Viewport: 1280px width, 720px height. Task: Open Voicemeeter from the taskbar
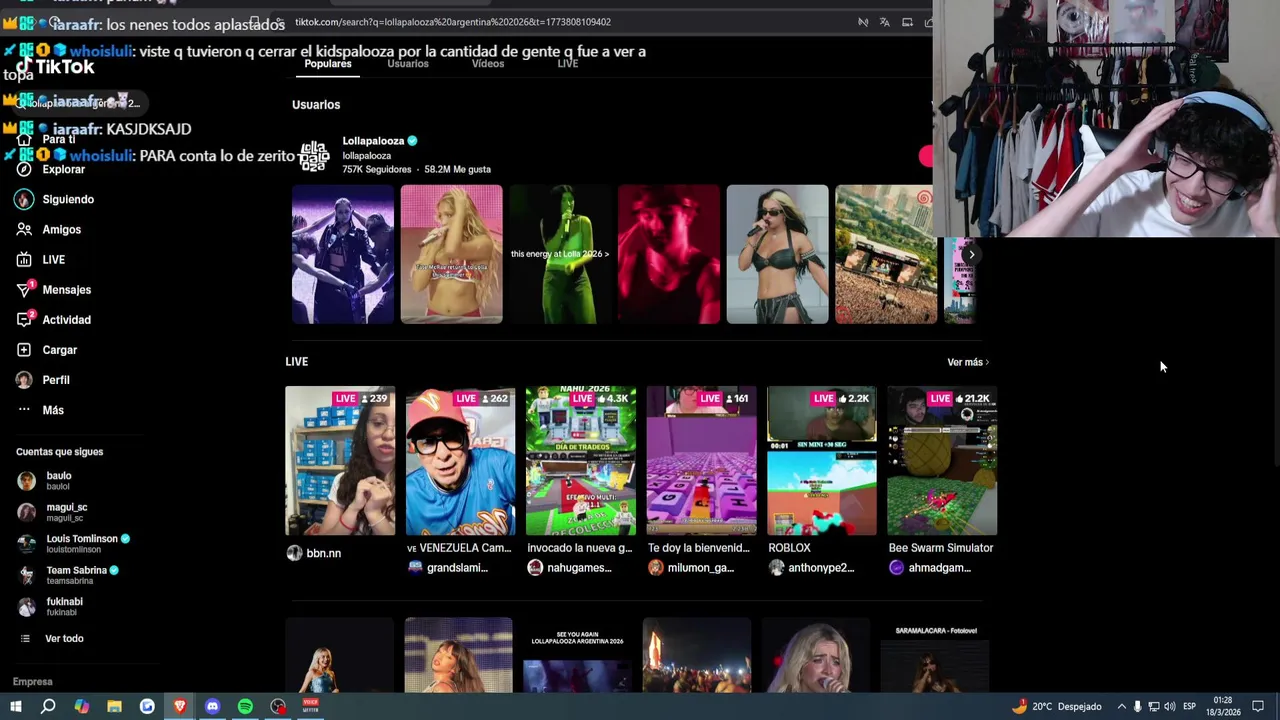pyautogui.click(x=311, y=704)
